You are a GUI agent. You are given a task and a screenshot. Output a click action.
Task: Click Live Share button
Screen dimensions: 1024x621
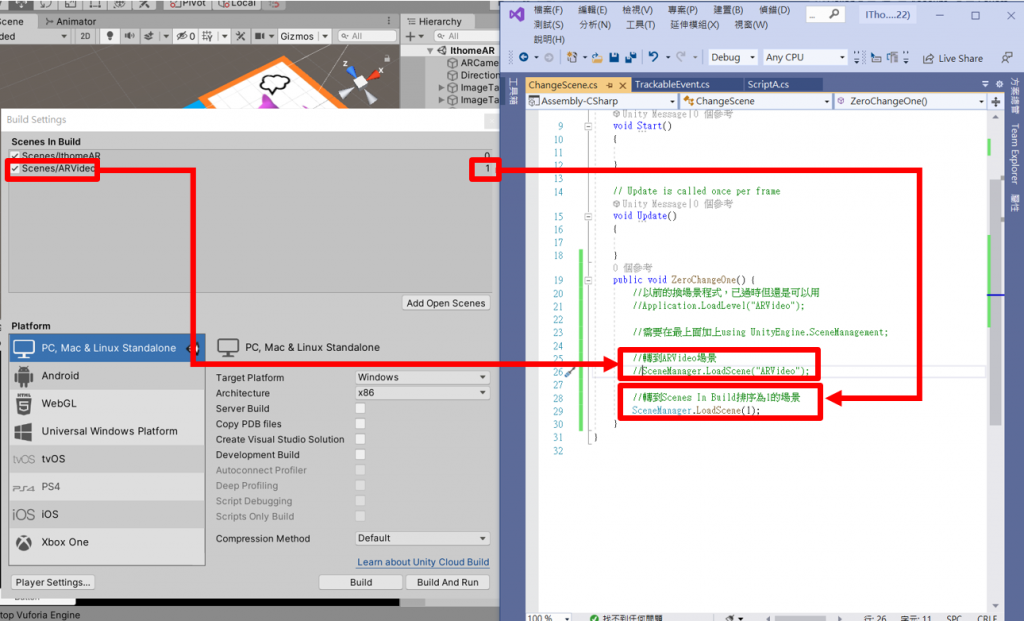(953, 58)
